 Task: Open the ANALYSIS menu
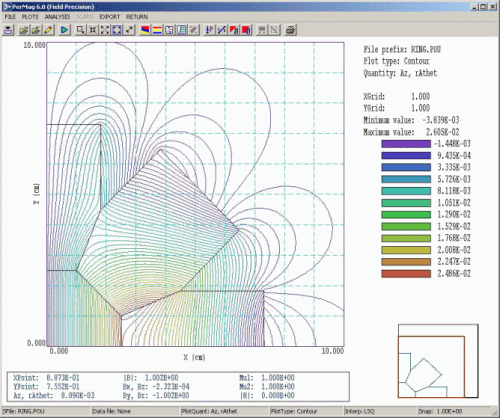[x=57, y=17]
